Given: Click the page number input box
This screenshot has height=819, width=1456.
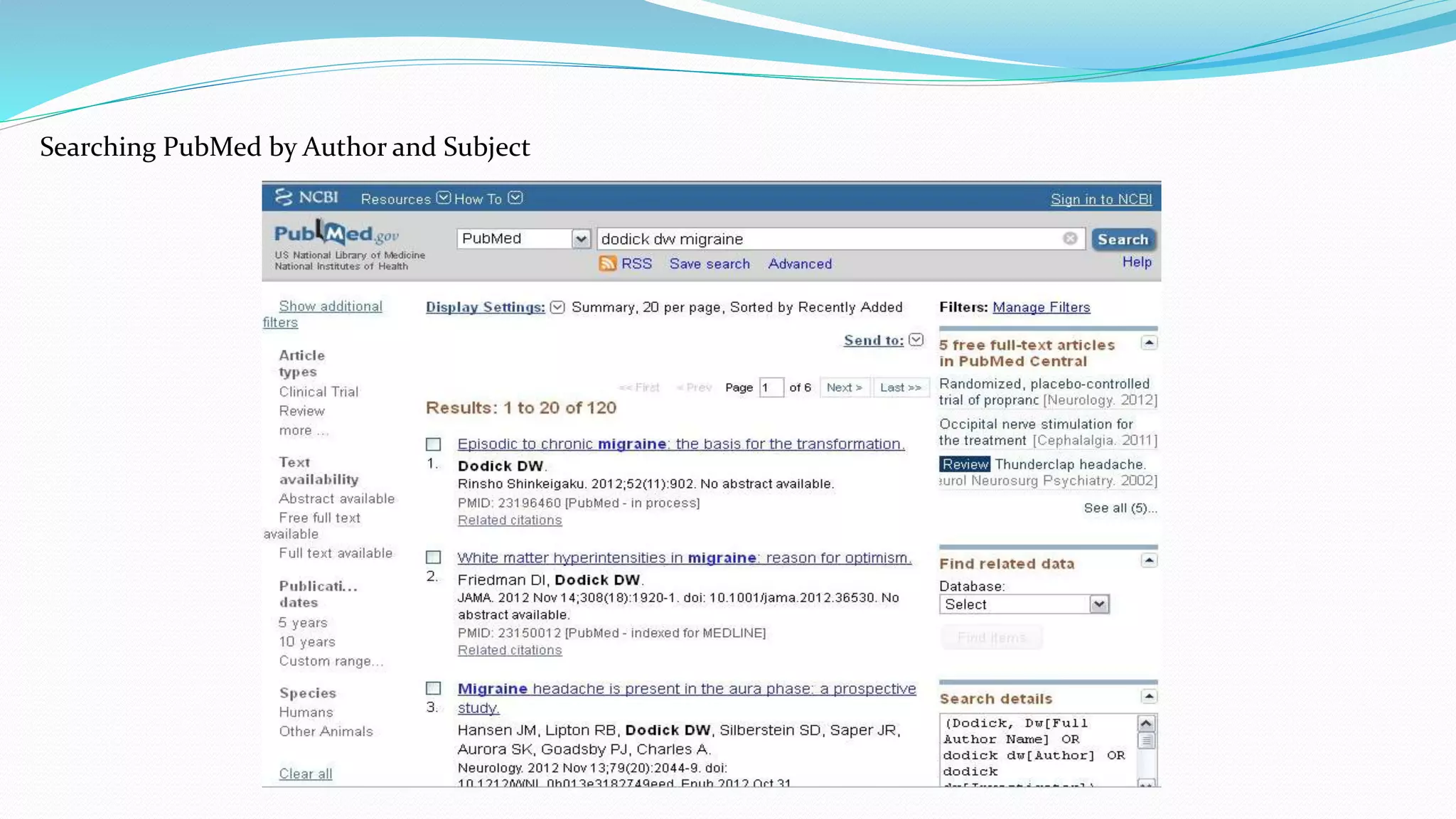Looking at the screenshot, I should (771, 387).
